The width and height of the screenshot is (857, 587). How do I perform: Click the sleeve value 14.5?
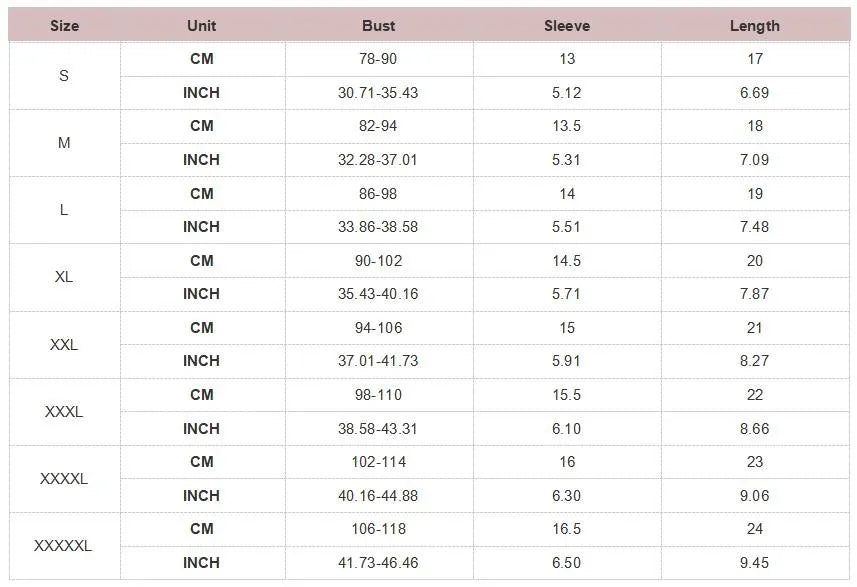(x=567, y=261)
